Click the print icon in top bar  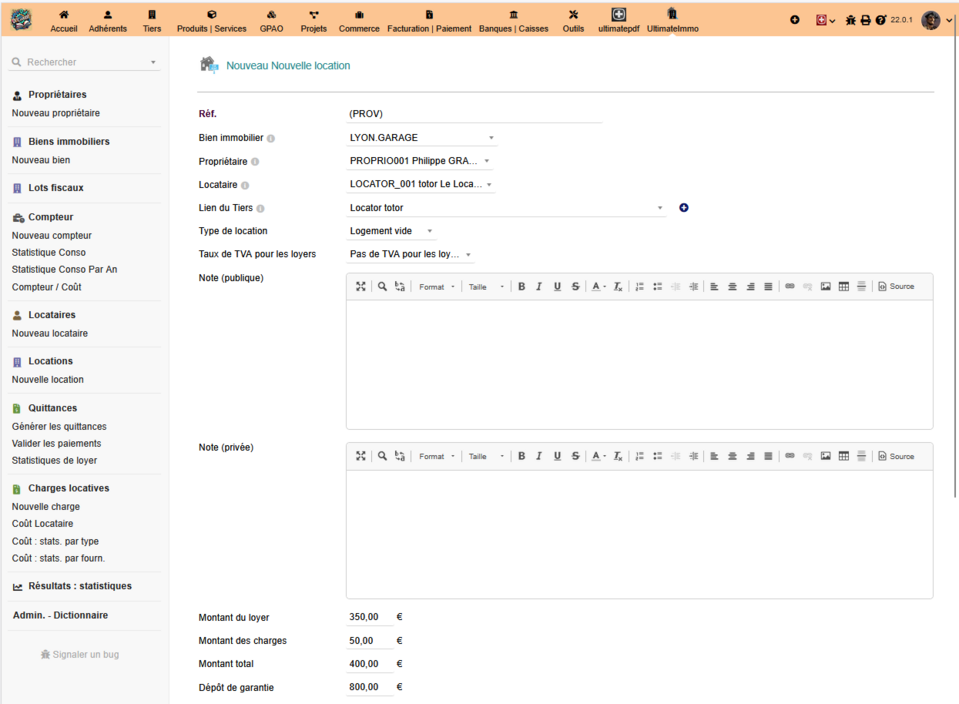click(x=865, y=20)
